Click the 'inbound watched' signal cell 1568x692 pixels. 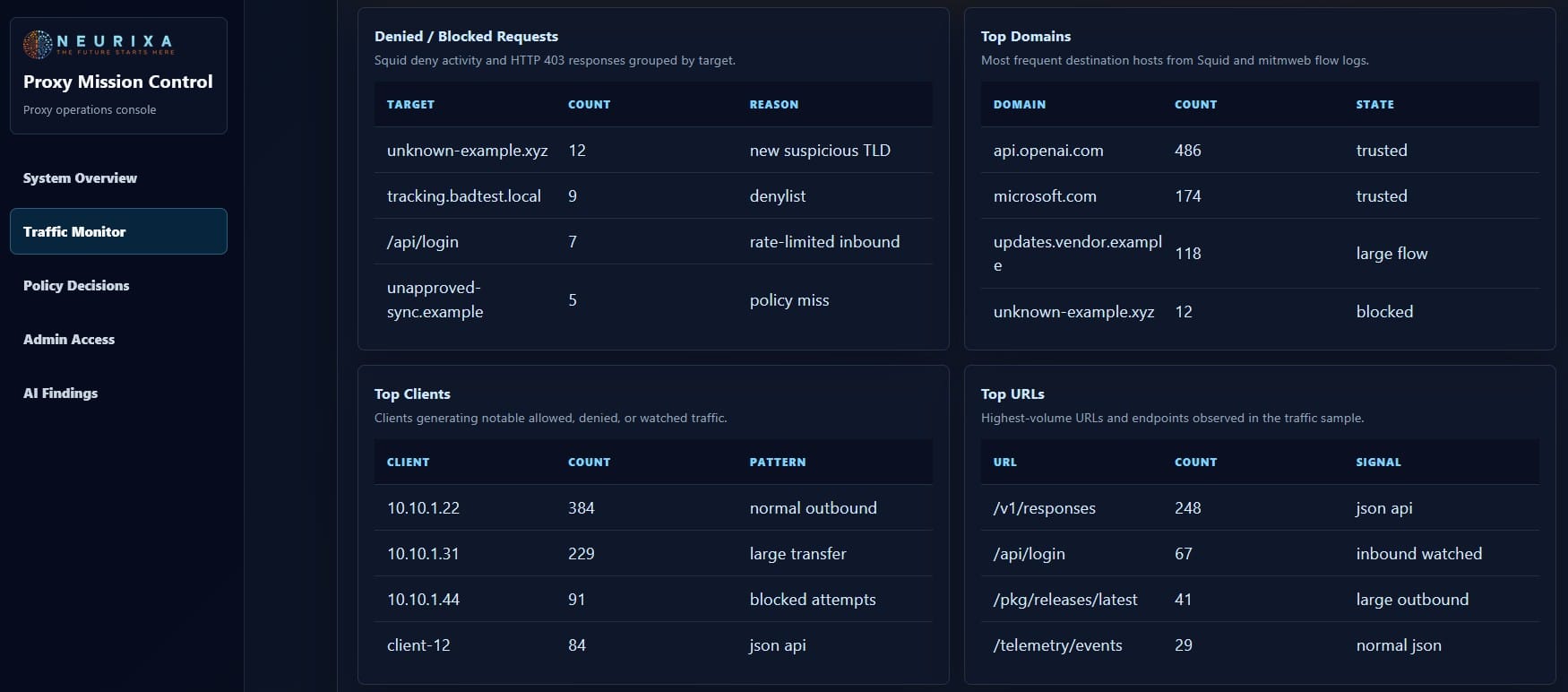coord(1419,554)
